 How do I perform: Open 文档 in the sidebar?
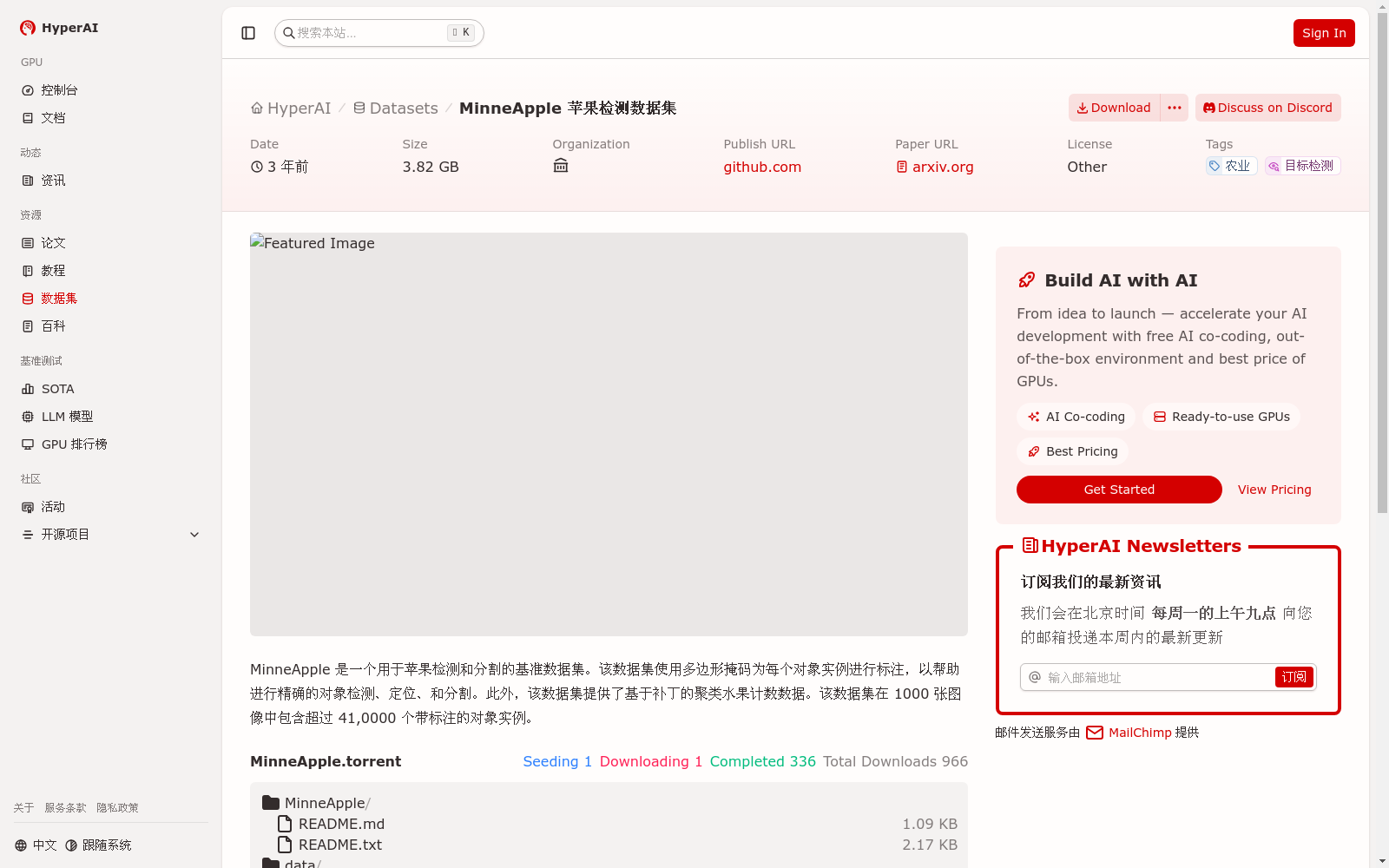click(110, 118)
